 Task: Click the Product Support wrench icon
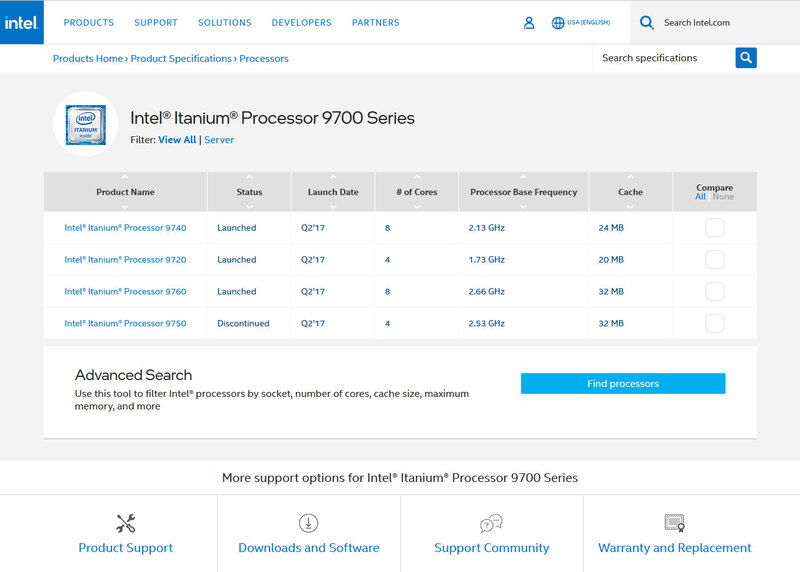[x=126, y=523]
